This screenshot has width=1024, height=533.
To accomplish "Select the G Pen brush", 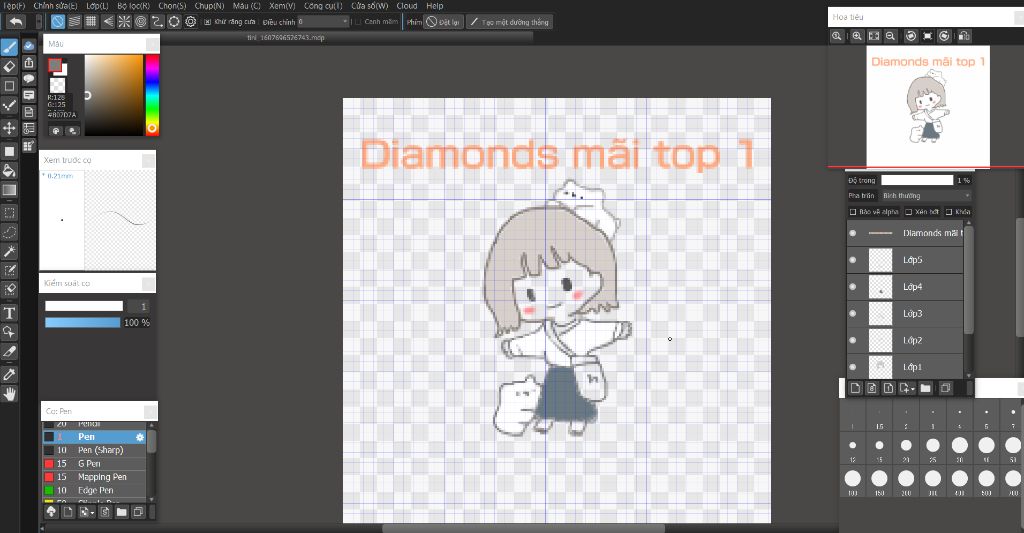I will (95, 464).
